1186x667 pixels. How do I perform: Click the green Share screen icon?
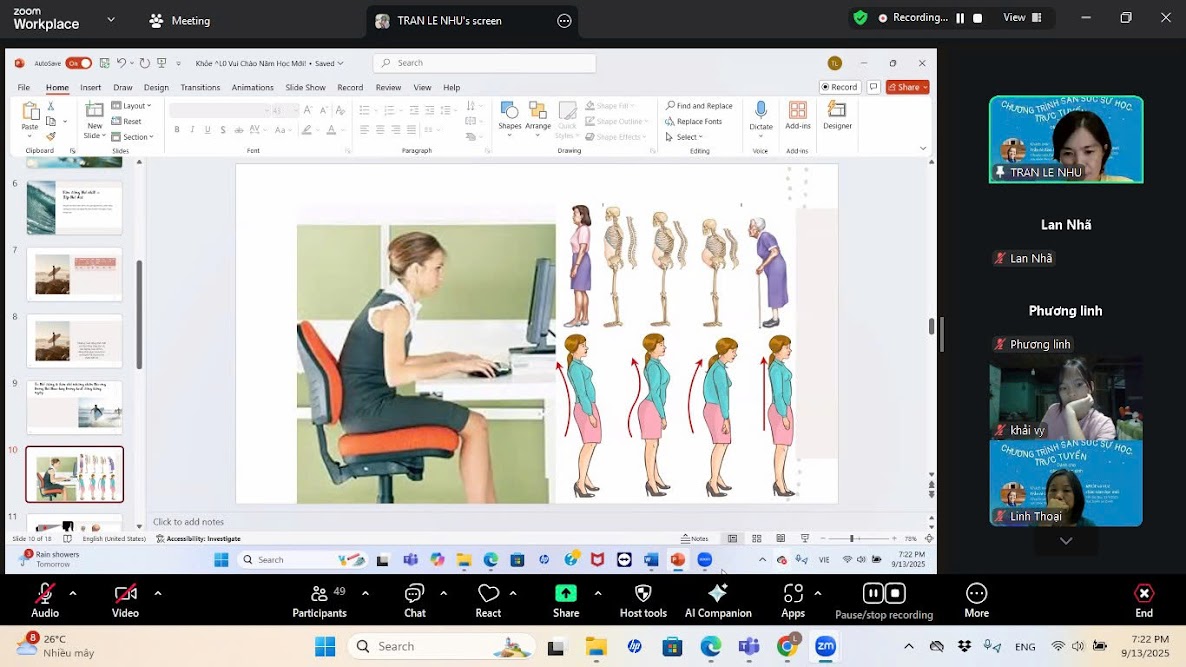click(566, 594)
